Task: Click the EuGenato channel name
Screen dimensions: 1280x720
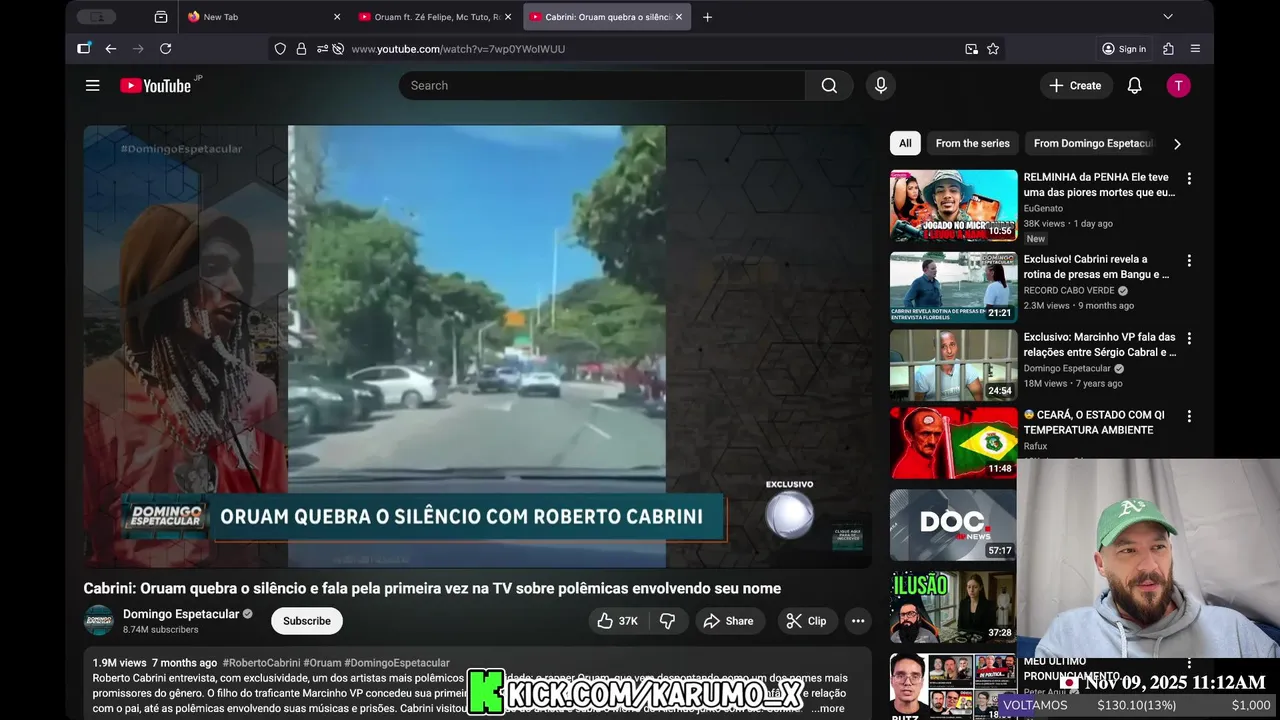Action: pyautogui.click(x=1043, y=209)
